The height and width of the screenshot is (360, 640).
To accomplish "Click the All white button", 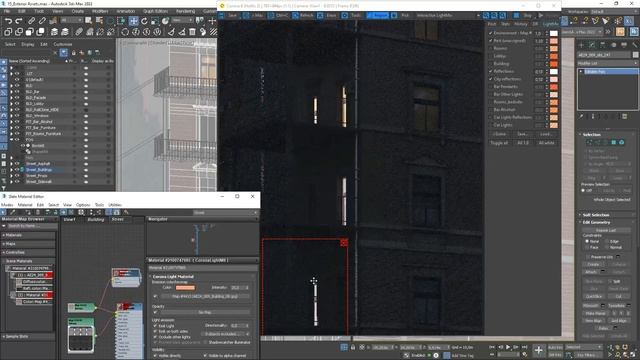I will point(546,143).
